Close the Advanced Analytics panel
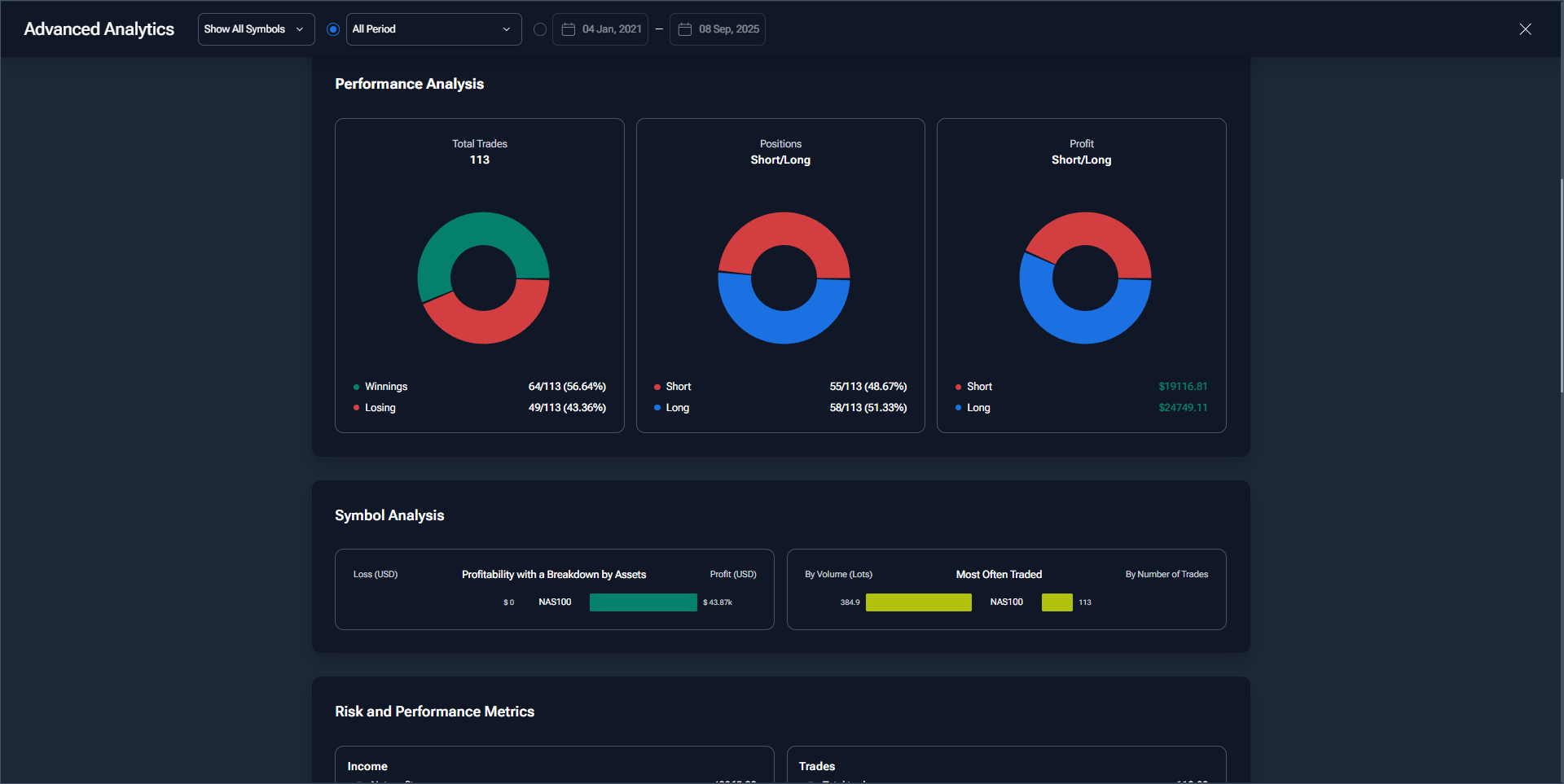This screenshot has width=1564, height=784. point(1525,29)
